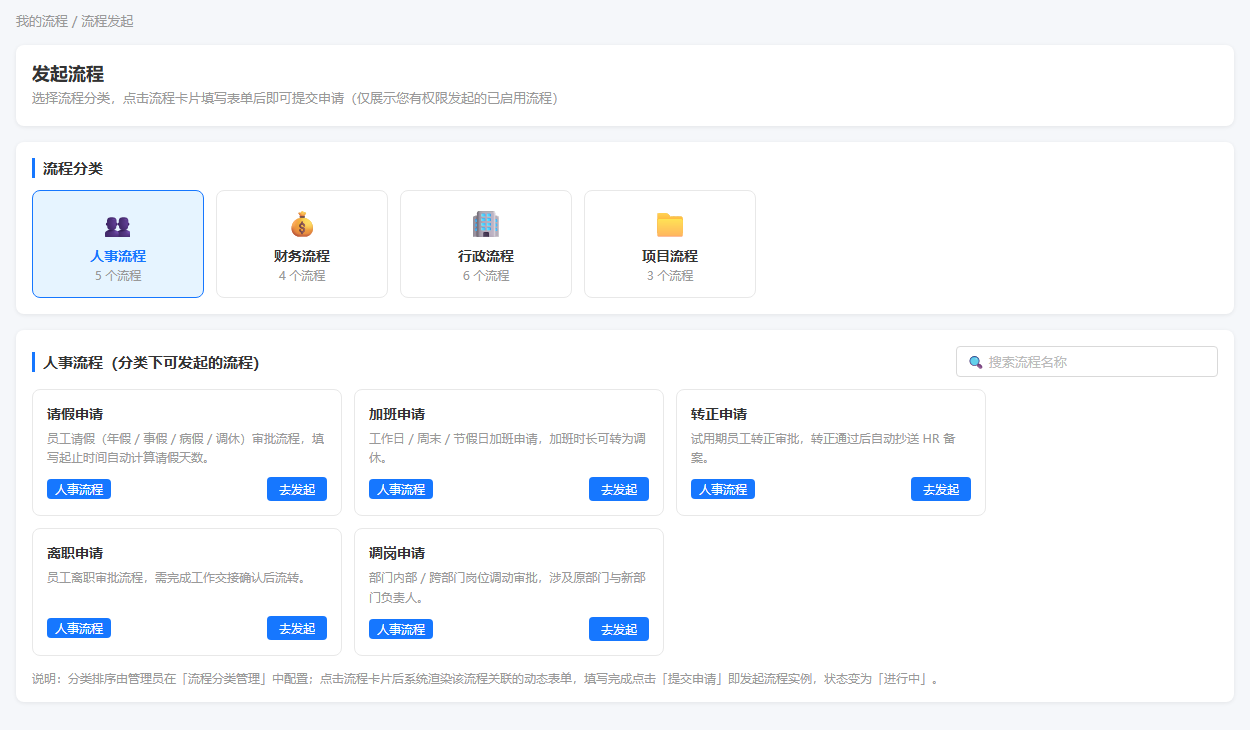This screenshot has height=730, width=1250.
Task: Open the 行政流程 category
Action: (486, 244)
